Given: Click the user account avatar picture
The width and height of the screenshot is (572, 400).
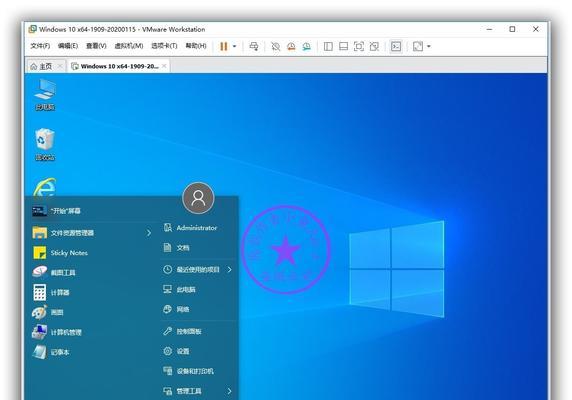Looking at the screenshot, I should pyautogui.click(x=198, y=198).
